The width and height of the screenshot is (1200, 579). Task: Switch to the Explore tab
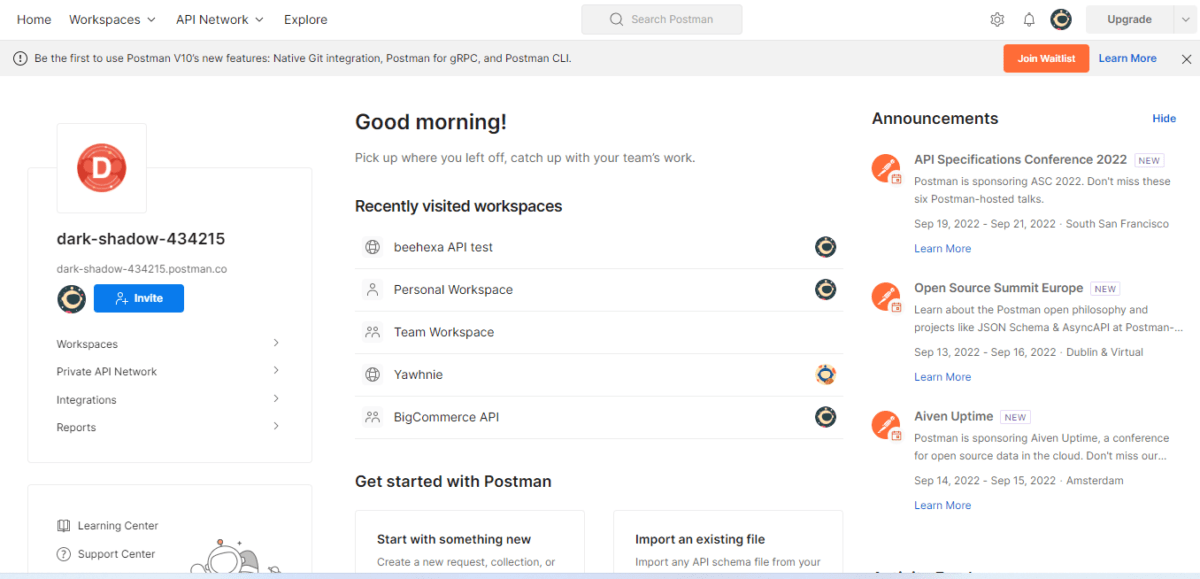click(x=305, y=19)
